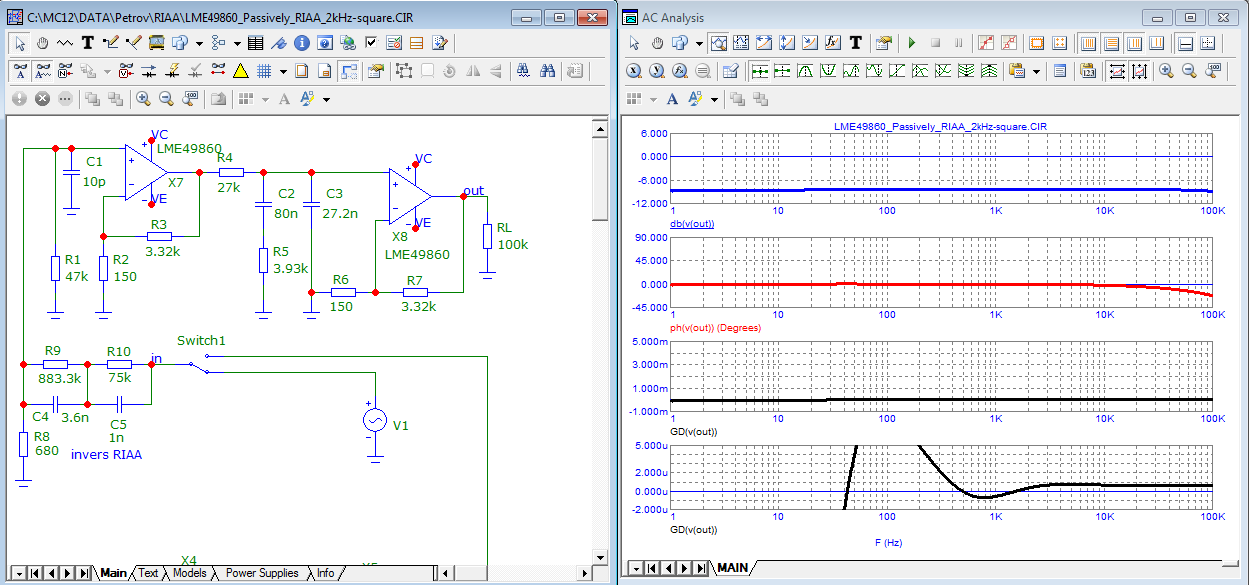This screenshot has height=585, width=1249.
Task: Zoom out in the AC Analysis window
Action: click(x=1190, y=71)
